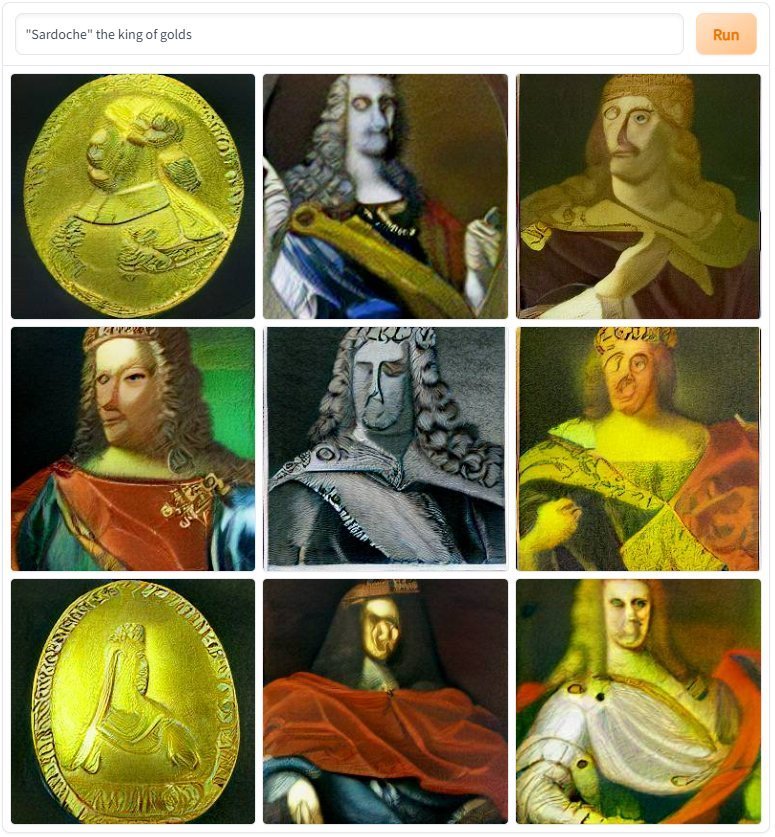Select the portrait with gray wig and blue sash
Image resolution: width=775 pixels, height=837 pixels.
coord(385,196)
